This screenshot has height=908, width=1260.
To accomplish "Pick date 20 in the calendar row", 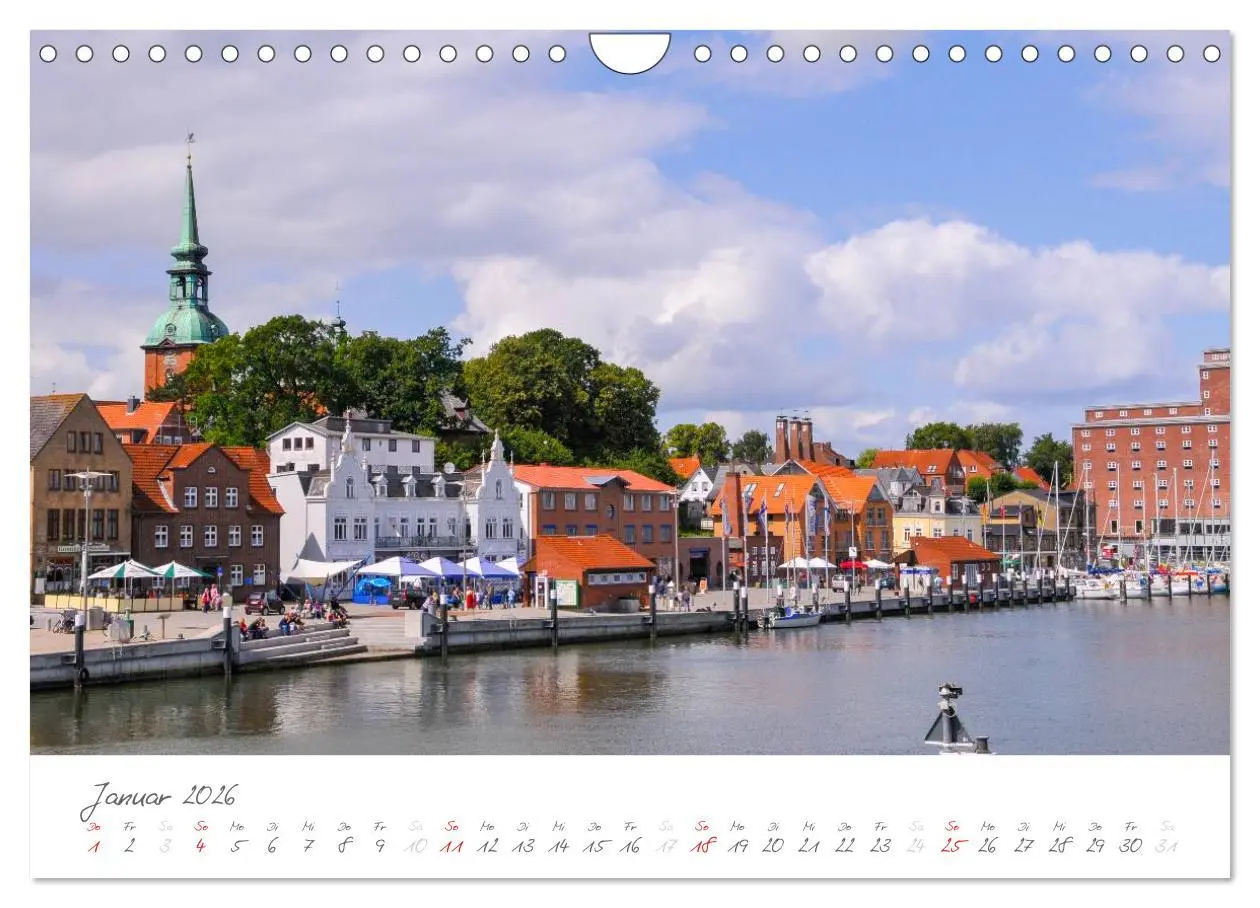I will [x=773, y=846].
